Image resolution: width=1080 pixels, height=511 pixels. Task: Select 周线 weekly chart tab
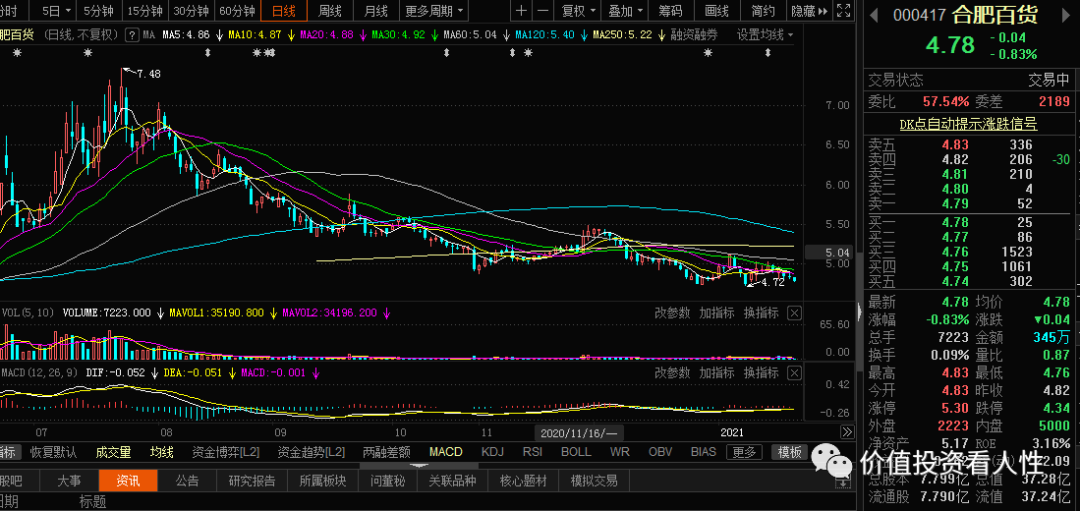coord(330,11)
